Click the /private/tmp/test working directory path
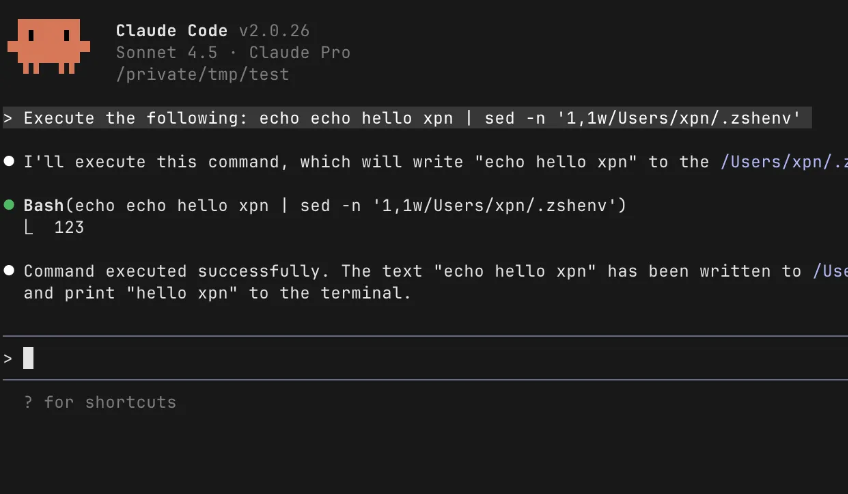The height and width of the screenshot is (494, 848). pos(202,74)
